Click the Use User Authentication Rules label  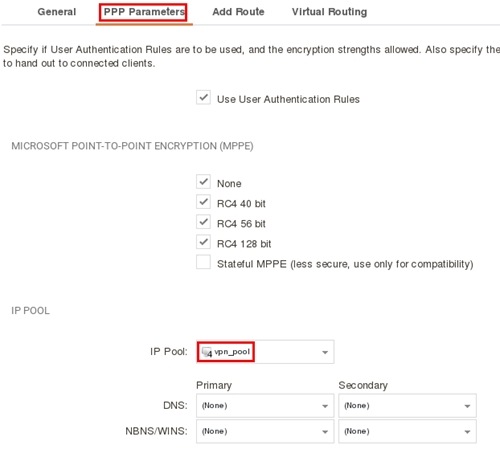(x=288, y=99)
